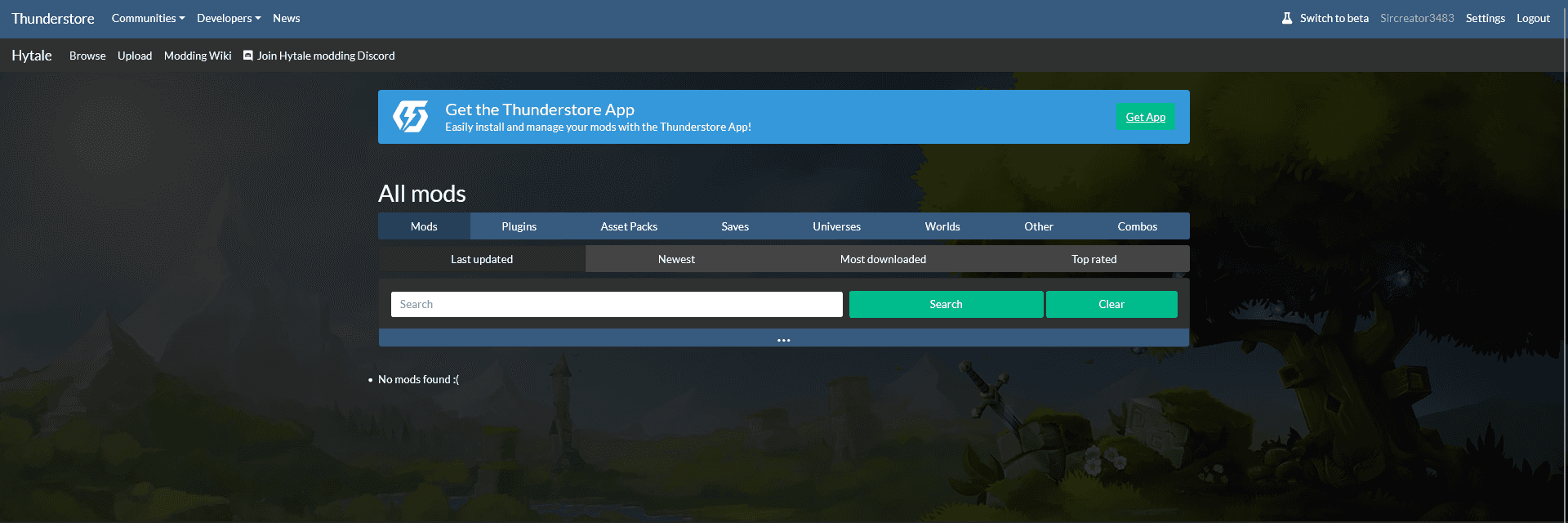
Task: Click the beta flask icon in the top bar
Action: (1287, 18)
